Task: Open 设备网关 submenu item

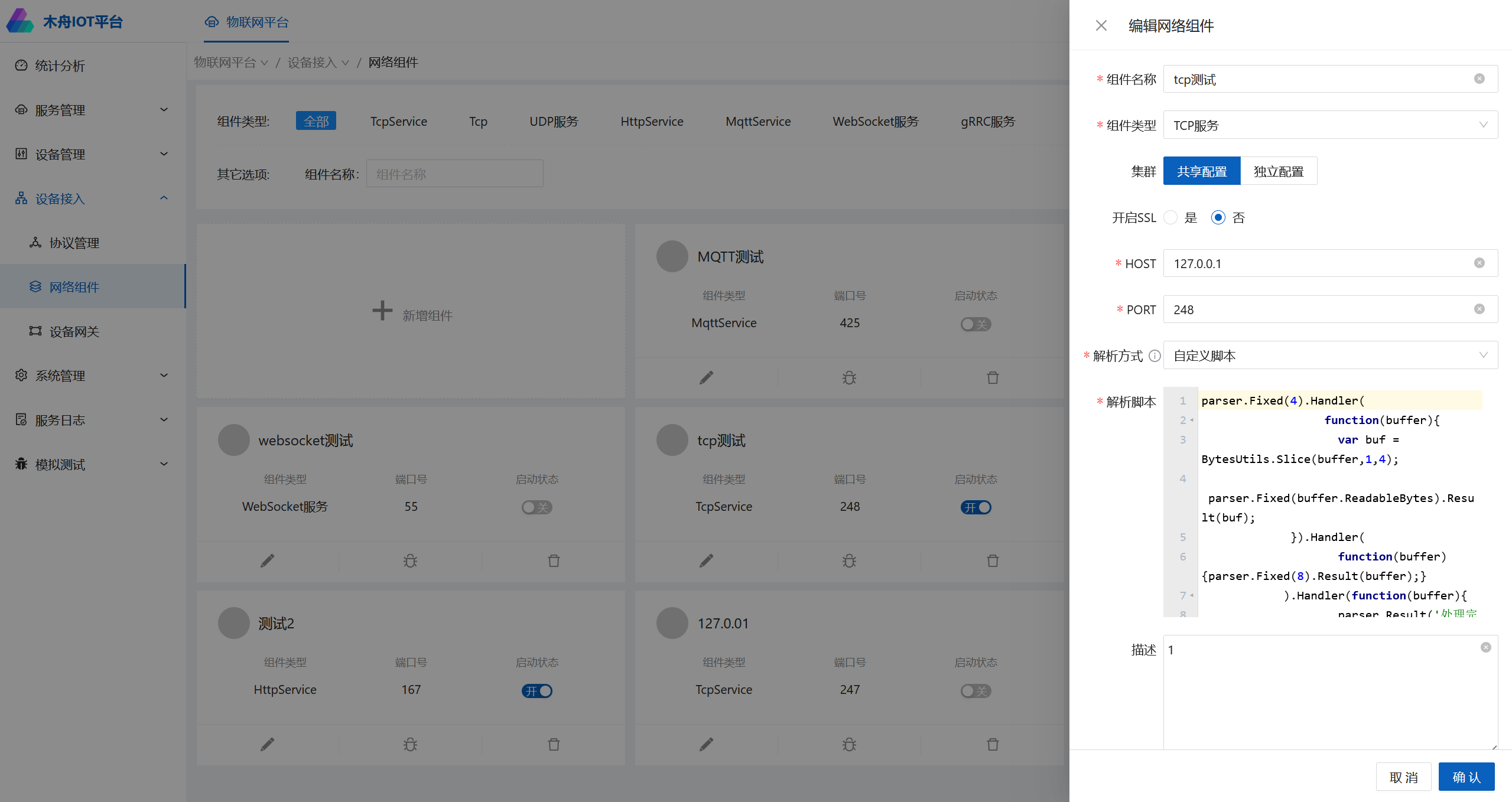Action: point(93,331)
